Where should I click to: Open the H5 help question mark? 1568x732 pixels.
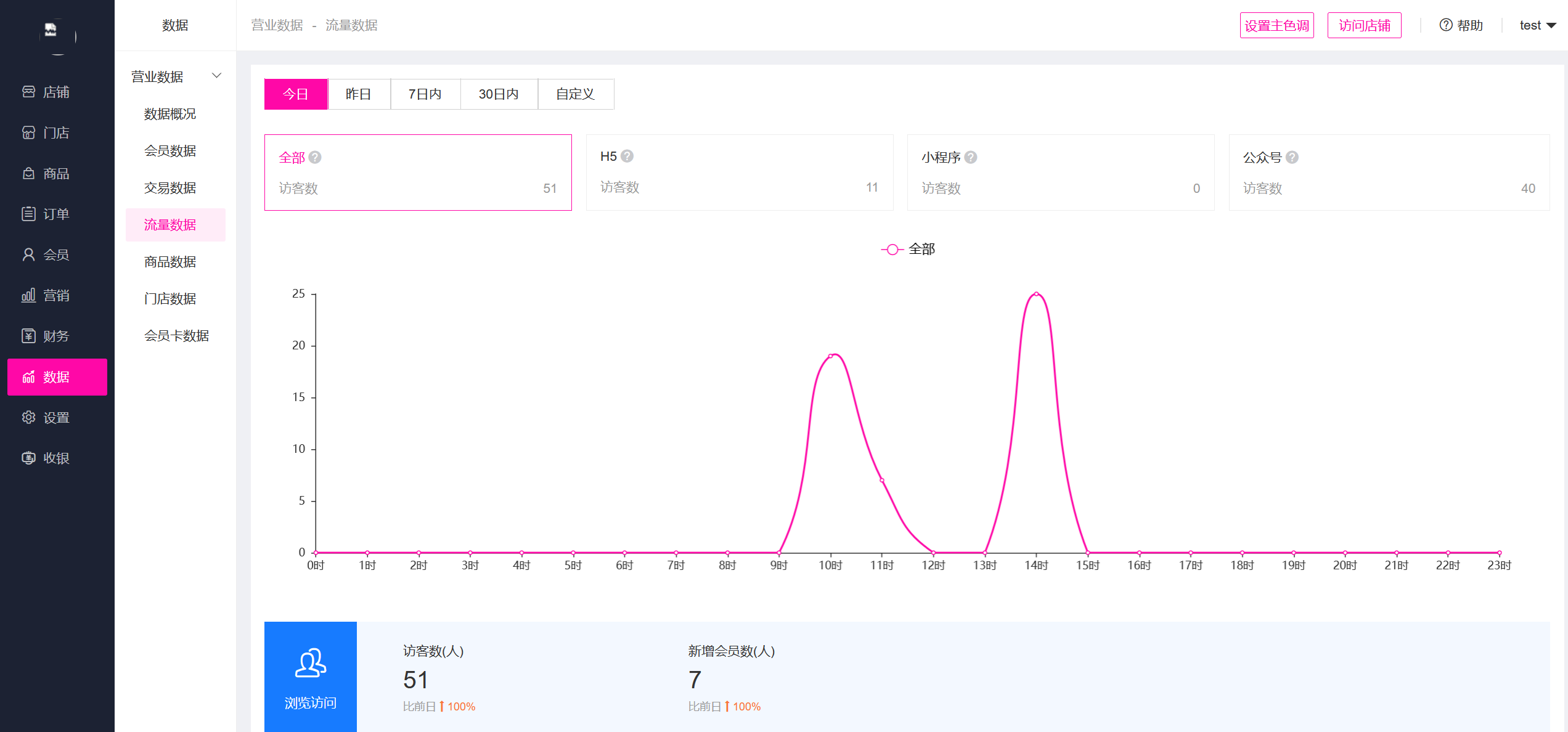(629, 156)
